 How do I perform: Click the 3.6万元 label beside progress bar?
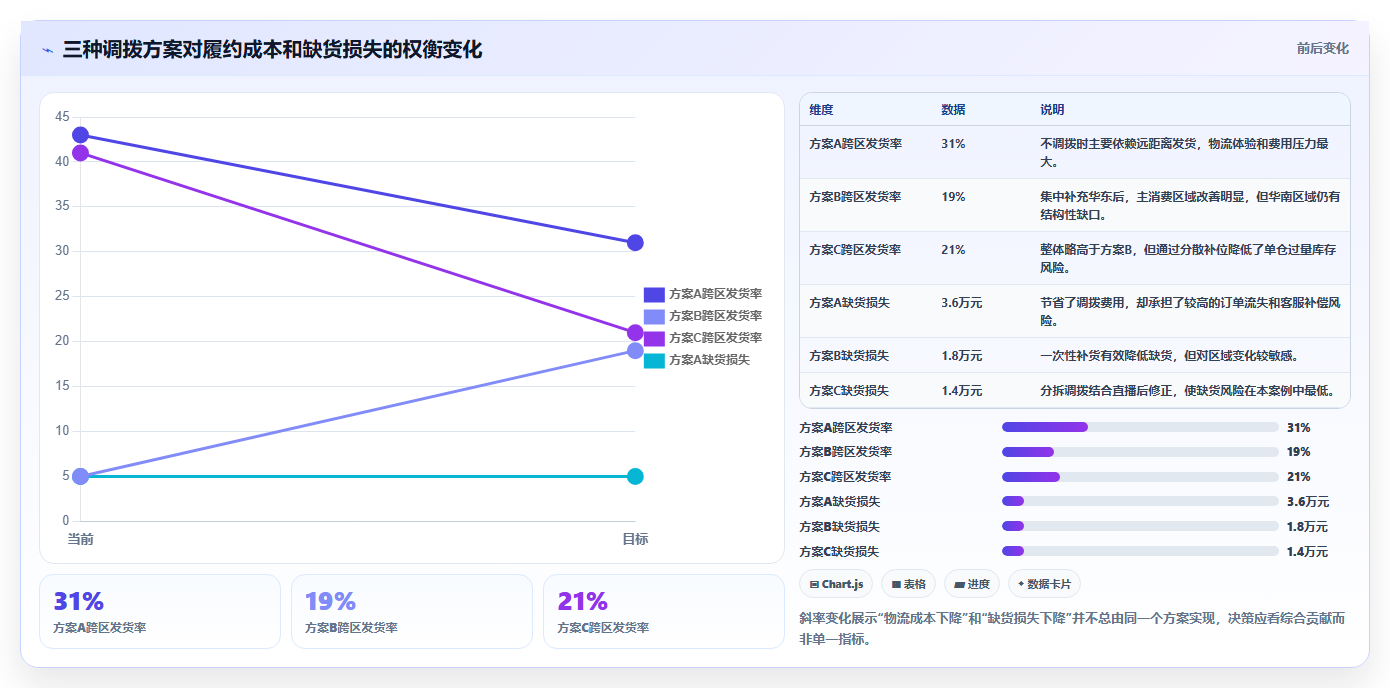[x=1308, y=501]
